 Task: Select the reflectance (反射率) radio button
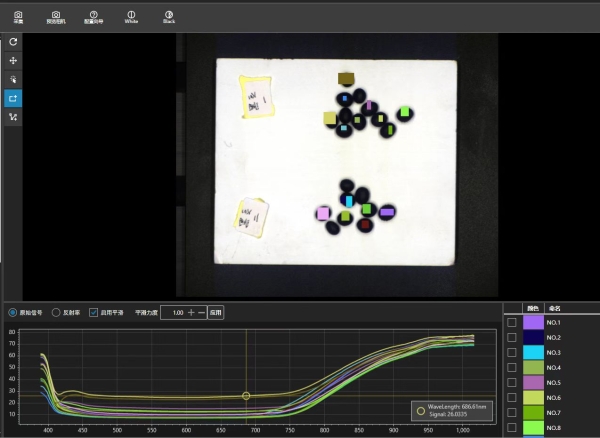pos(56,312)
